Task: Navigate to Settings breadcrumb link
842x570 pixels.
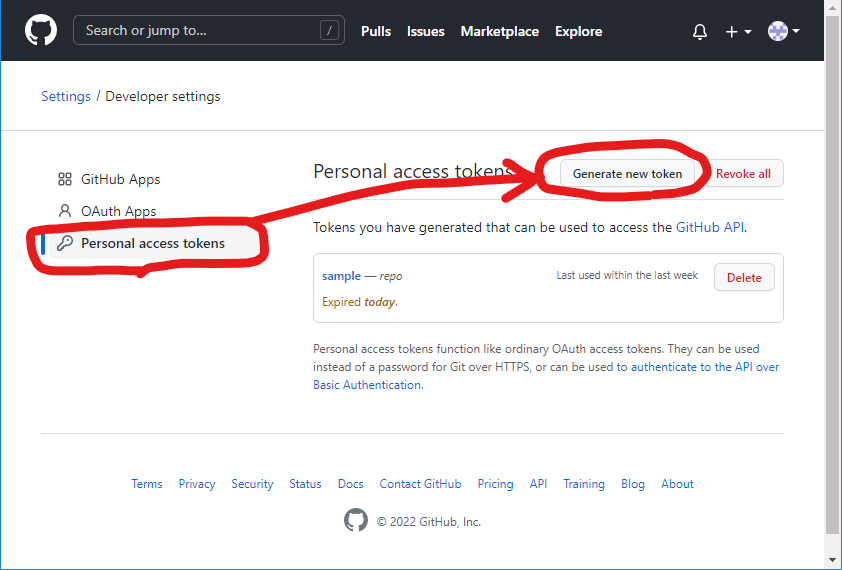Action: [66, 97]
